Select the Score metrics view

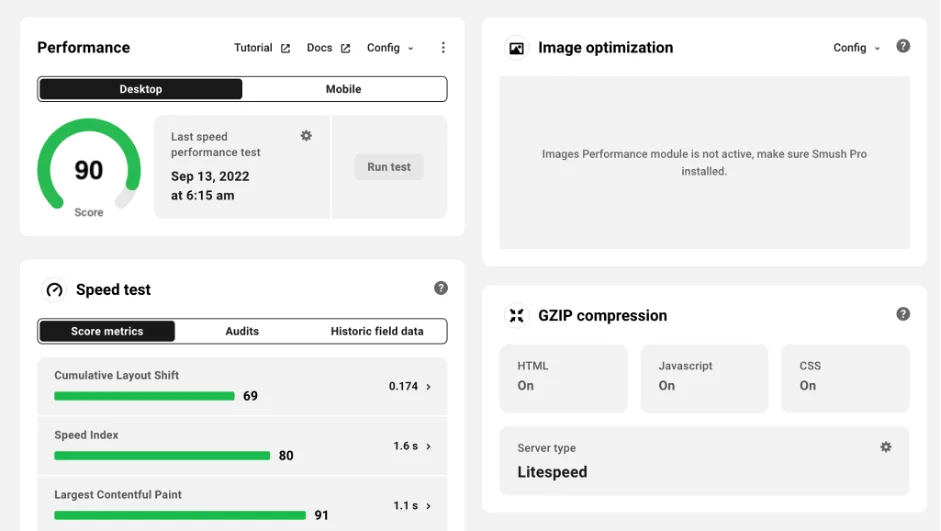(107, 331)
